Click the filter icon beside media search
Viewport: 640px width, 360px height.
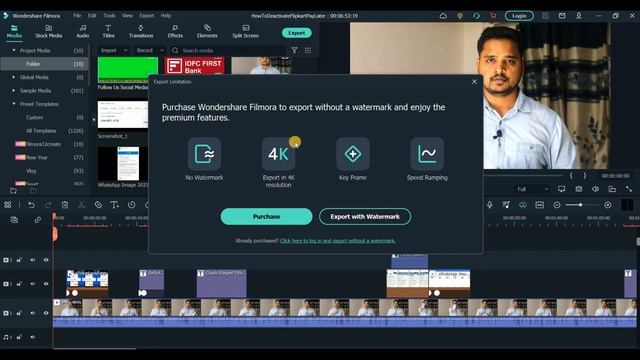[x=294, y=50]
